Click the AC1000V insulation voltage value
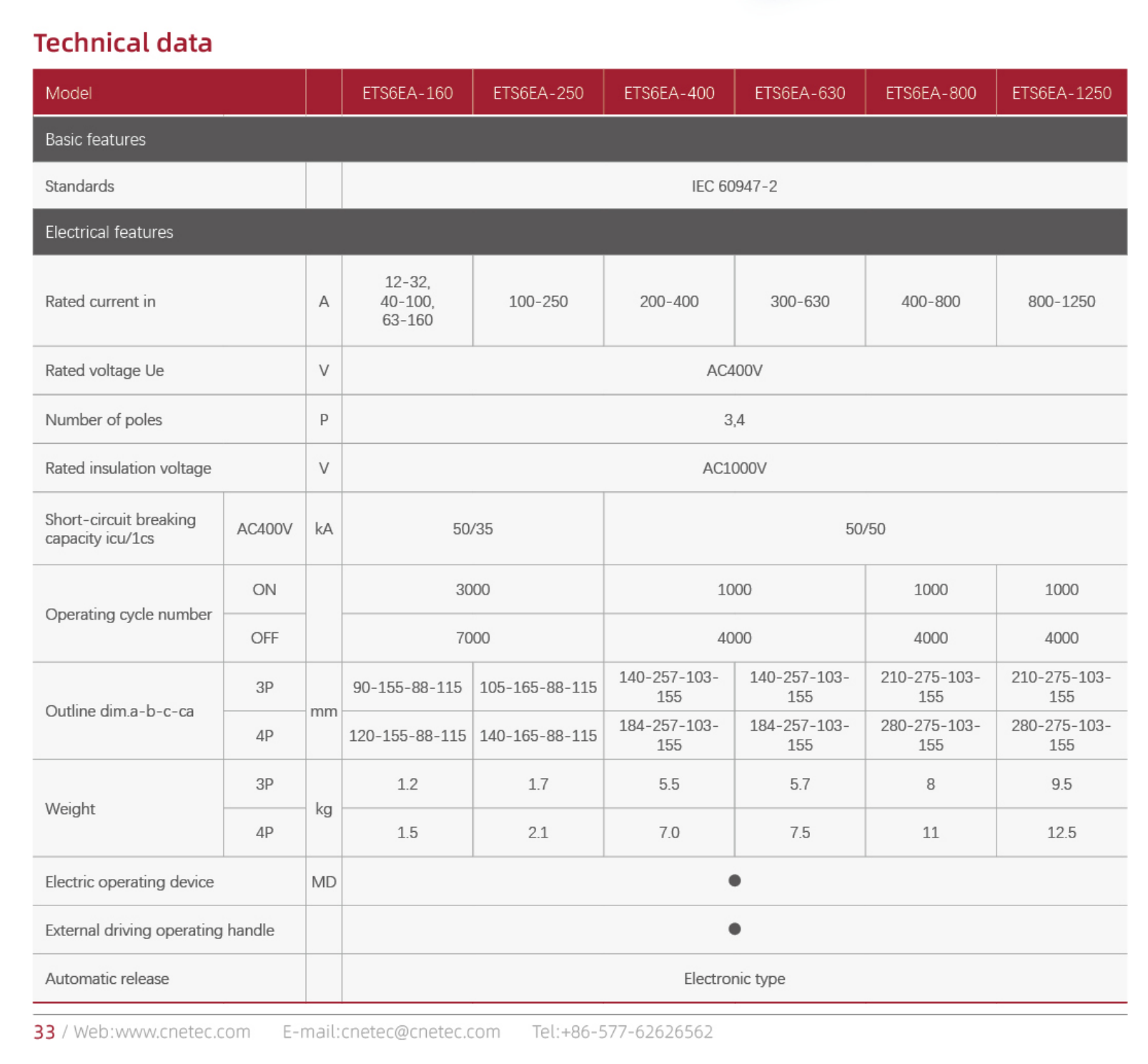This screenshot has height=1064, width=1148. coord(734,468)
